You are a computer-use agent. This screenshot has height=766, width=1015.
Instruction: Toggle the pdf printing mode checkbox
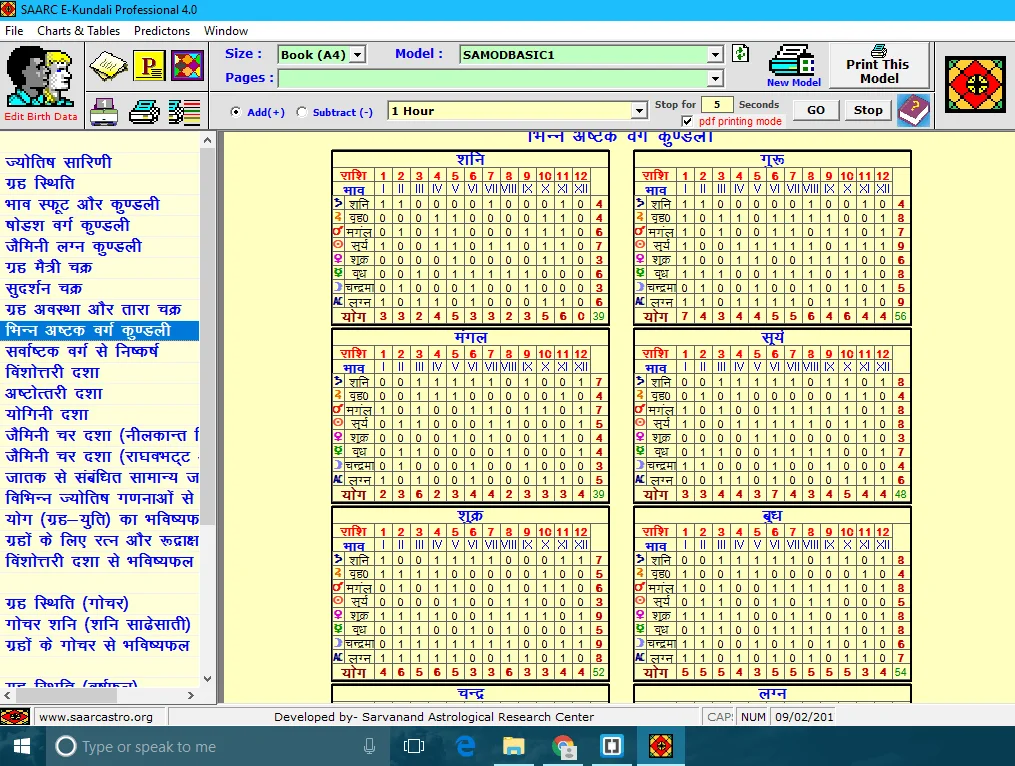click(687, 121)
